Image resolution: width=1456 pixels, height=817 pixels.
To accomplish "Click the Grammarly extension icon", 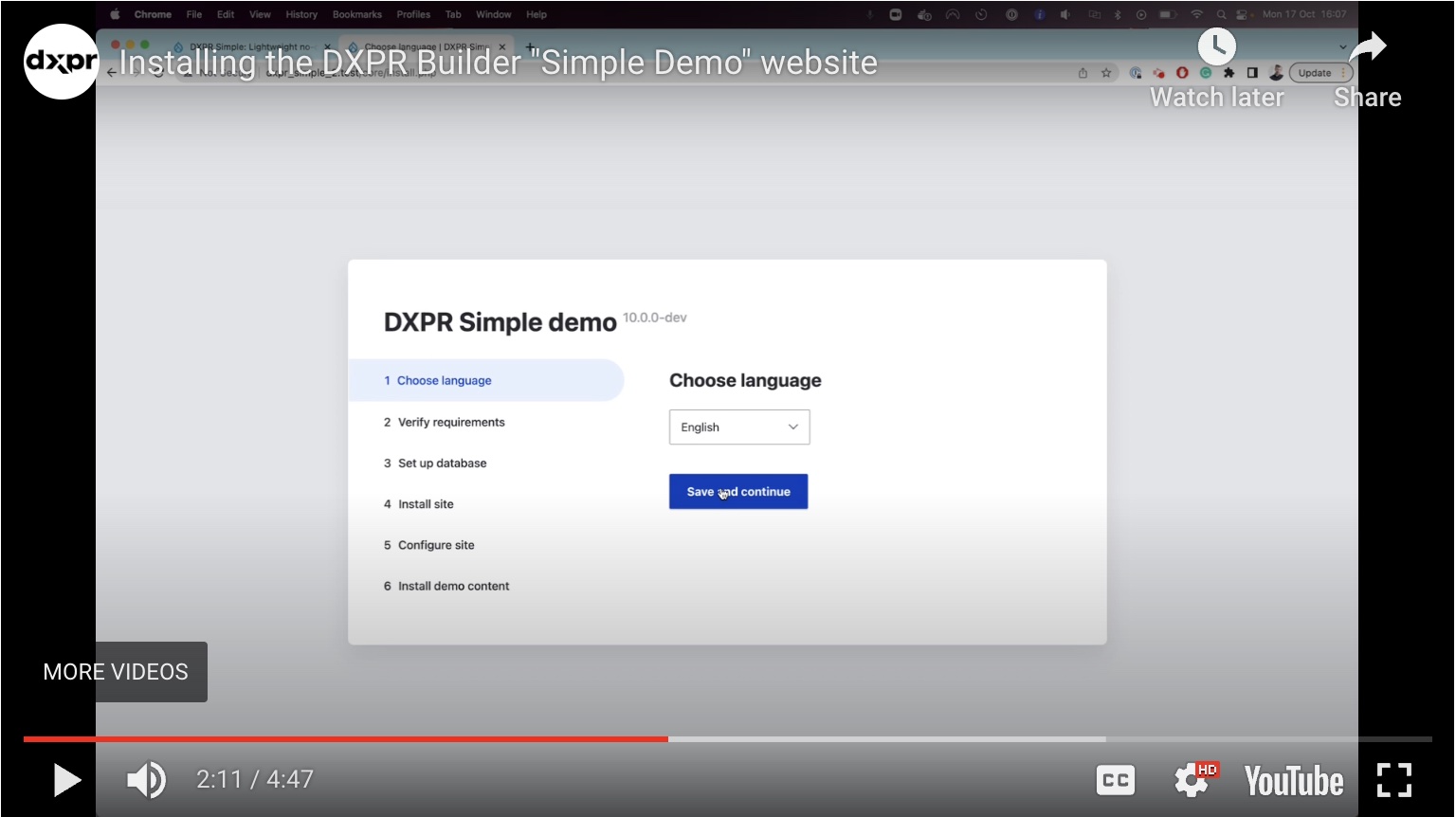I will (x=1205, y=72).
